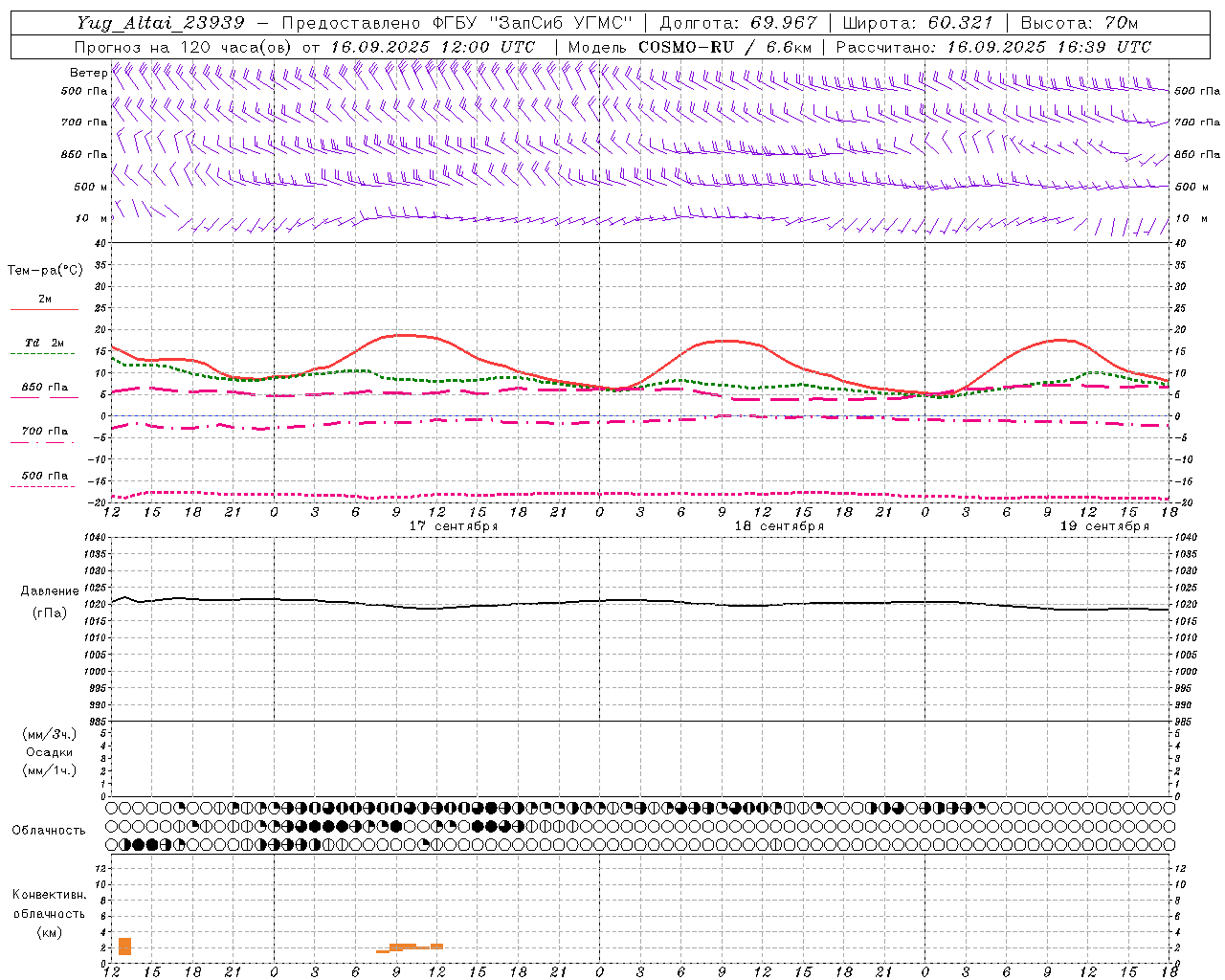Click the "Td 2м" dew point legend entry
The width and height of the screenshot is (1225, 980).
click(45, 343)
